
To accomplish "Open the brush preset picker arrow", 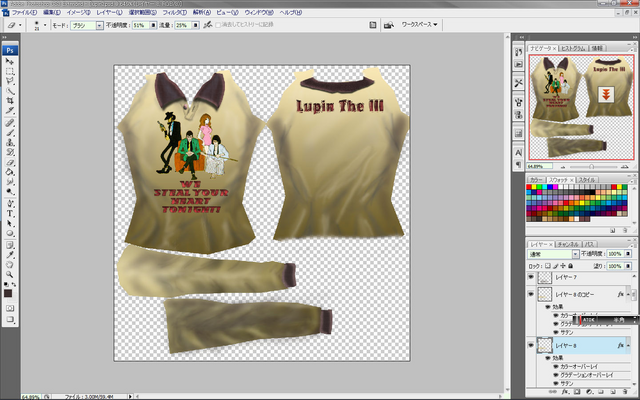I will pyautogui.click(x=45, y=25).
